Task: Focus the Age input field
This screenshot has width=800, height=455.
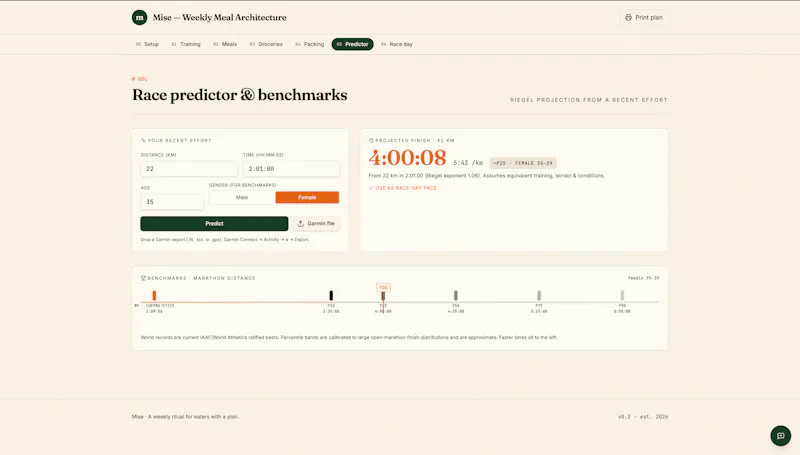Action: pyautogui.click(x=172, y=202)
